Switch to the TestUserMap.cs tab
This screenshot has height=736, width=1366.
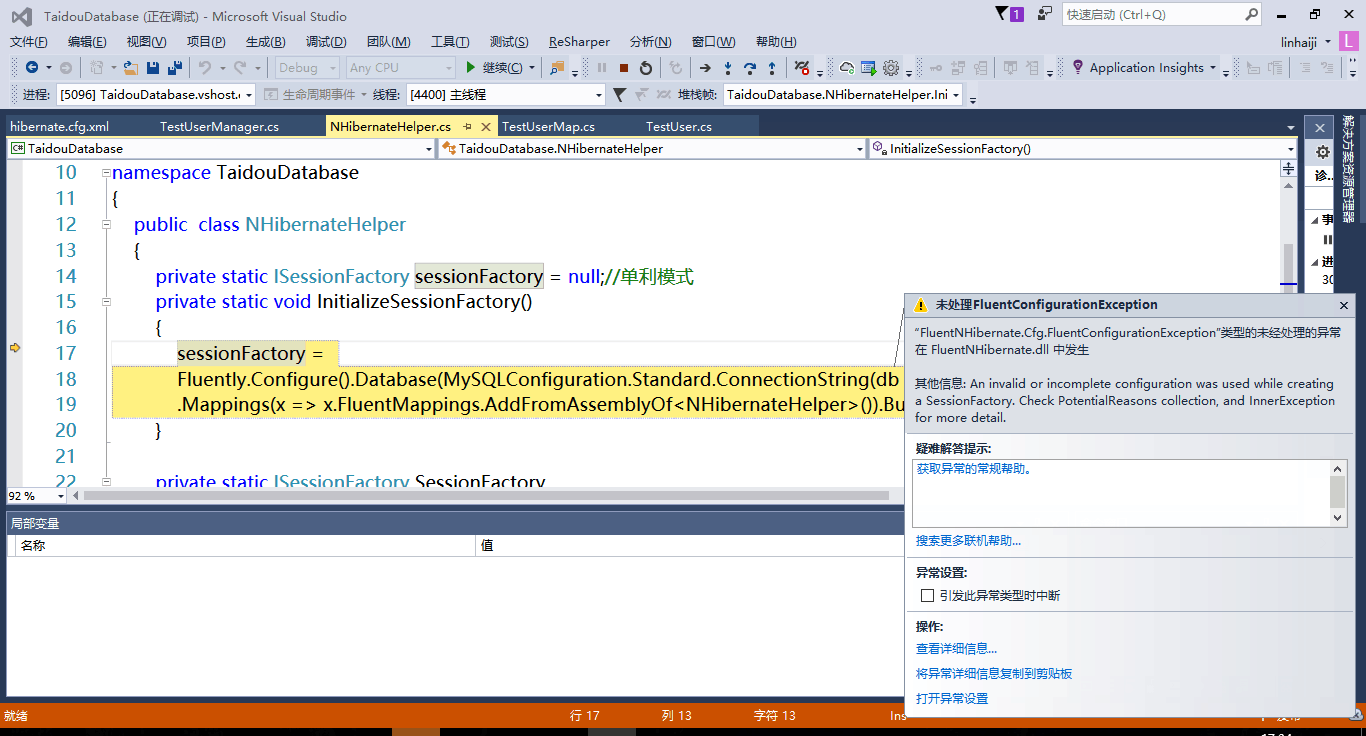pos(548,127)
